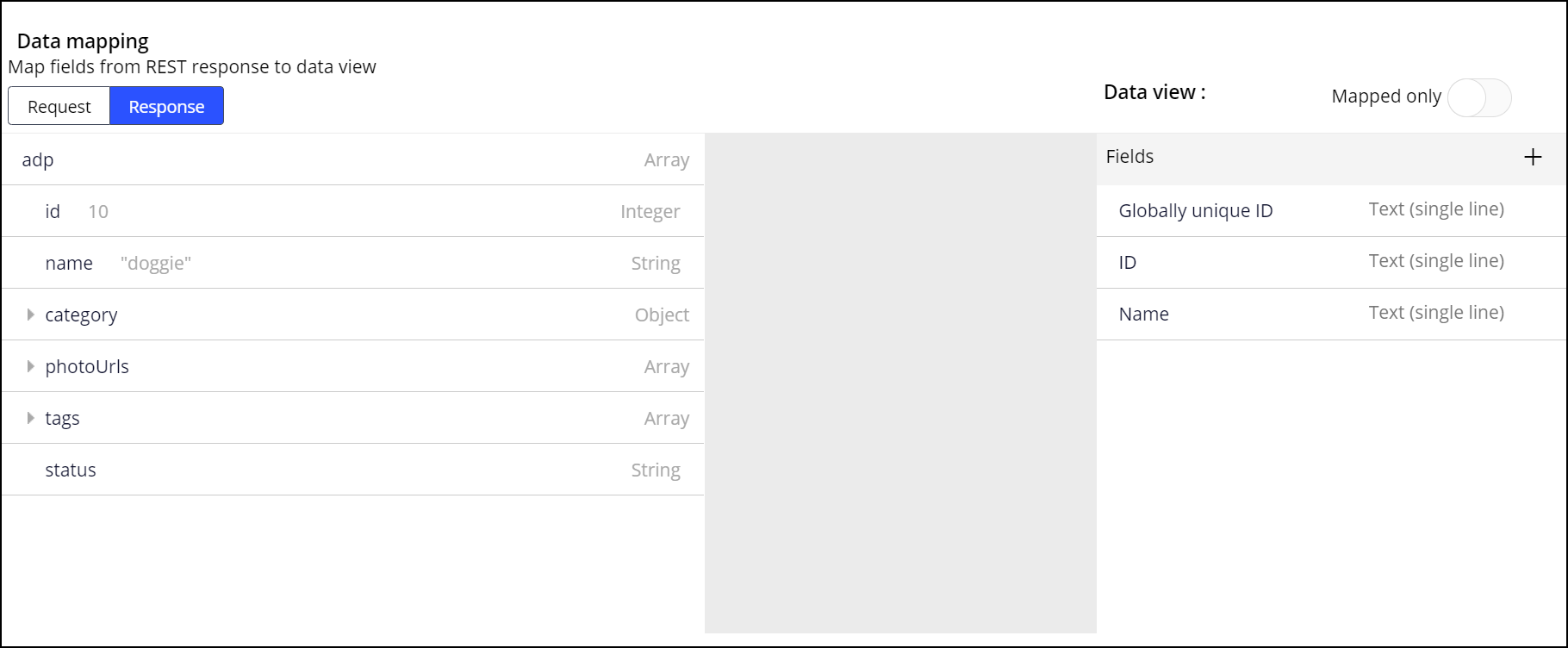The width and height of the screenshot is (1568, 648).
Task: Select the Name data view field
Action: [1143, 314]
